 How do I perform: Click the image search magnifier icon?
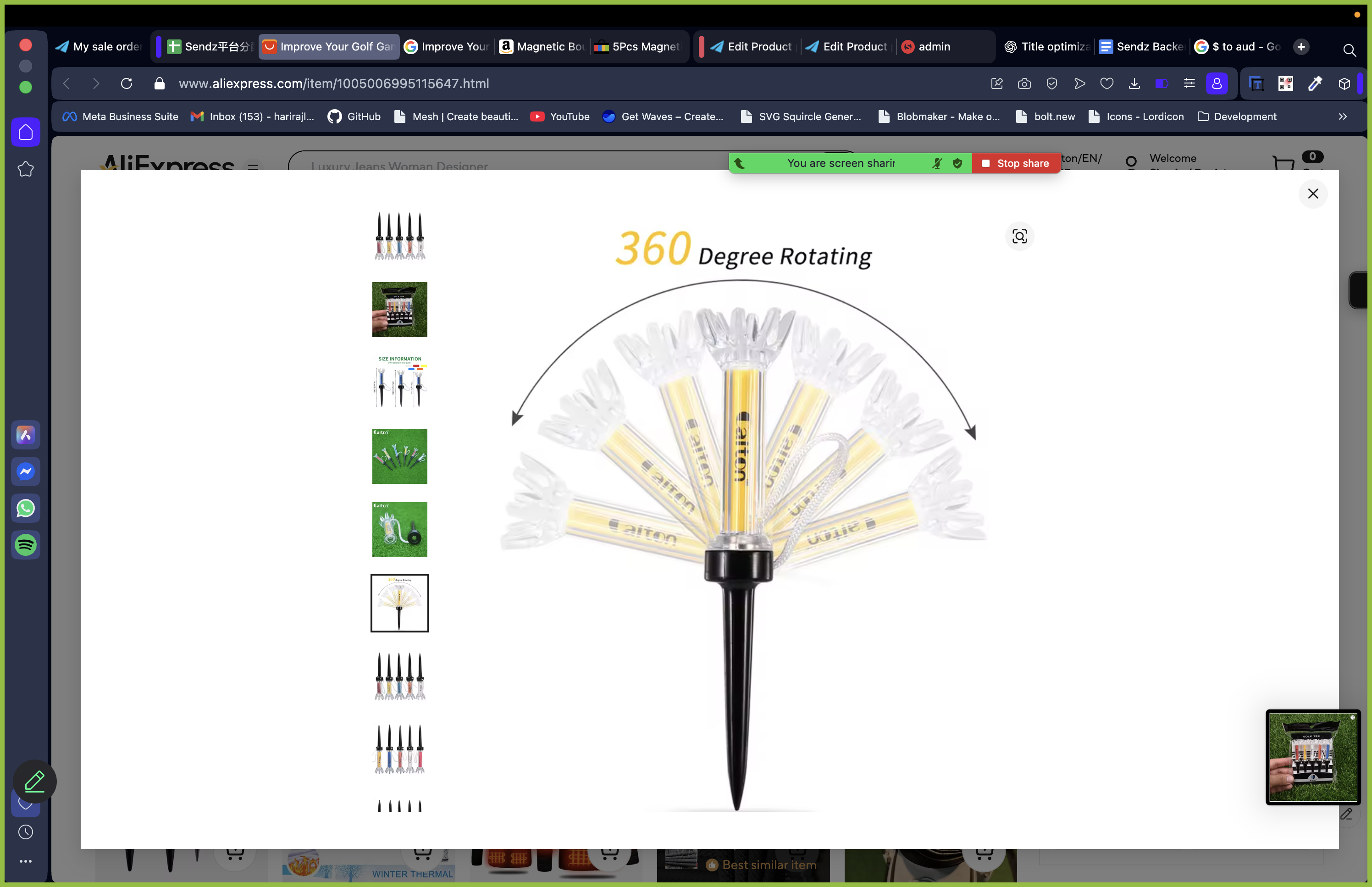(1019, 236)
